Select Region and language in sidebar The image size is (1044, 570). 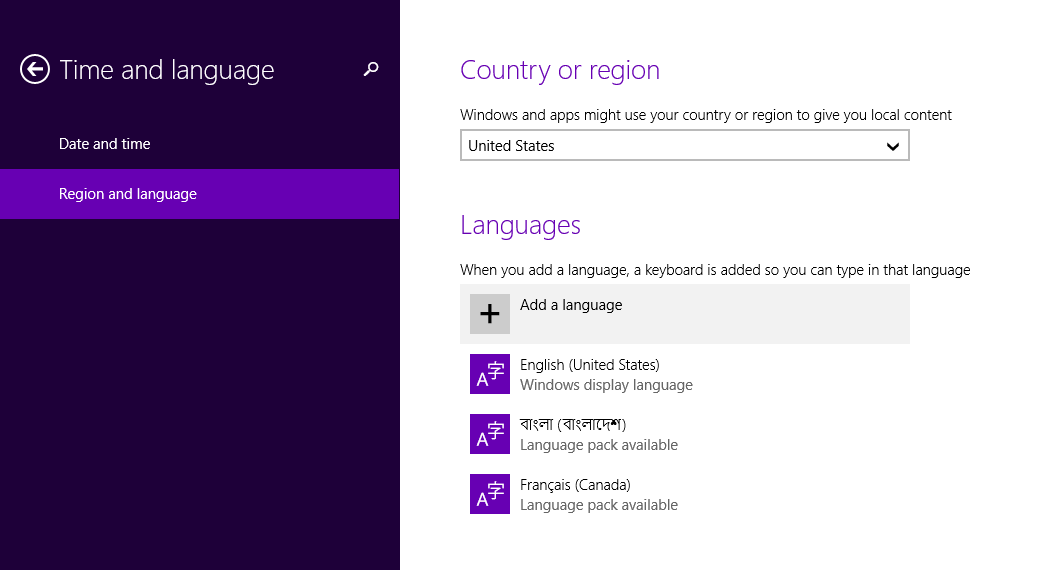click(128, 194)
